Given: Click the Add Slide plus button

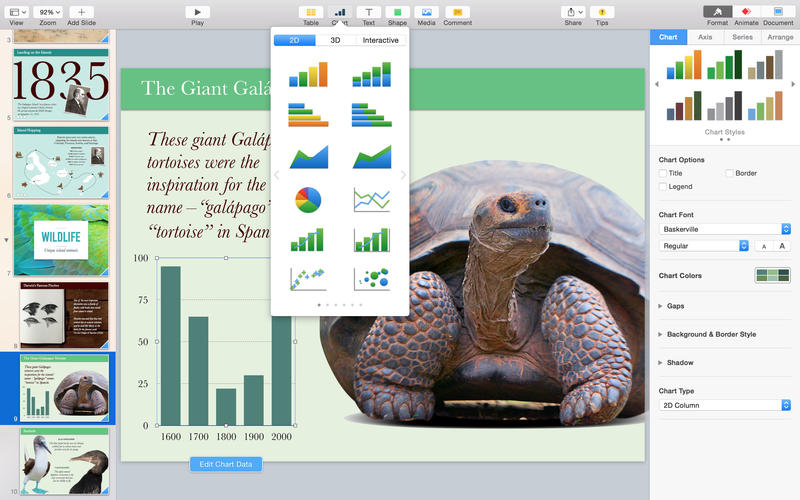Looking at the screenshot, I should (81, 12).
